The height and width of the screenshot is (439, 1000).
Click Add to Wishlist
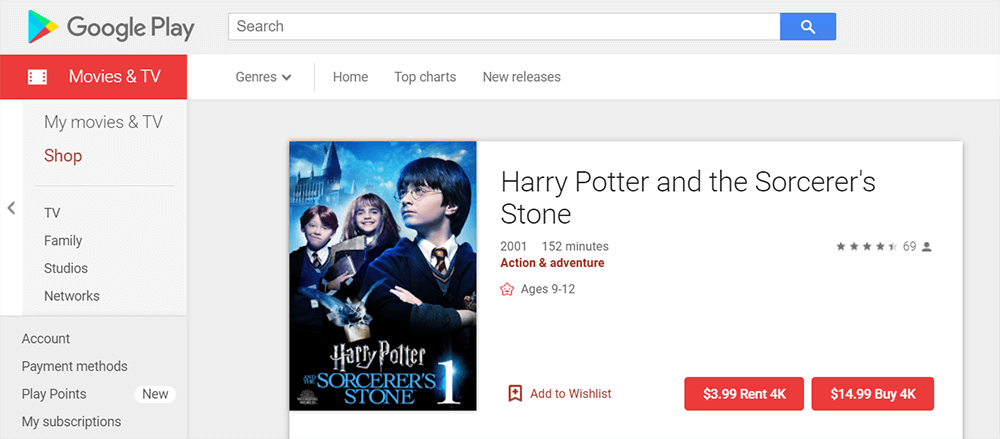571,394
